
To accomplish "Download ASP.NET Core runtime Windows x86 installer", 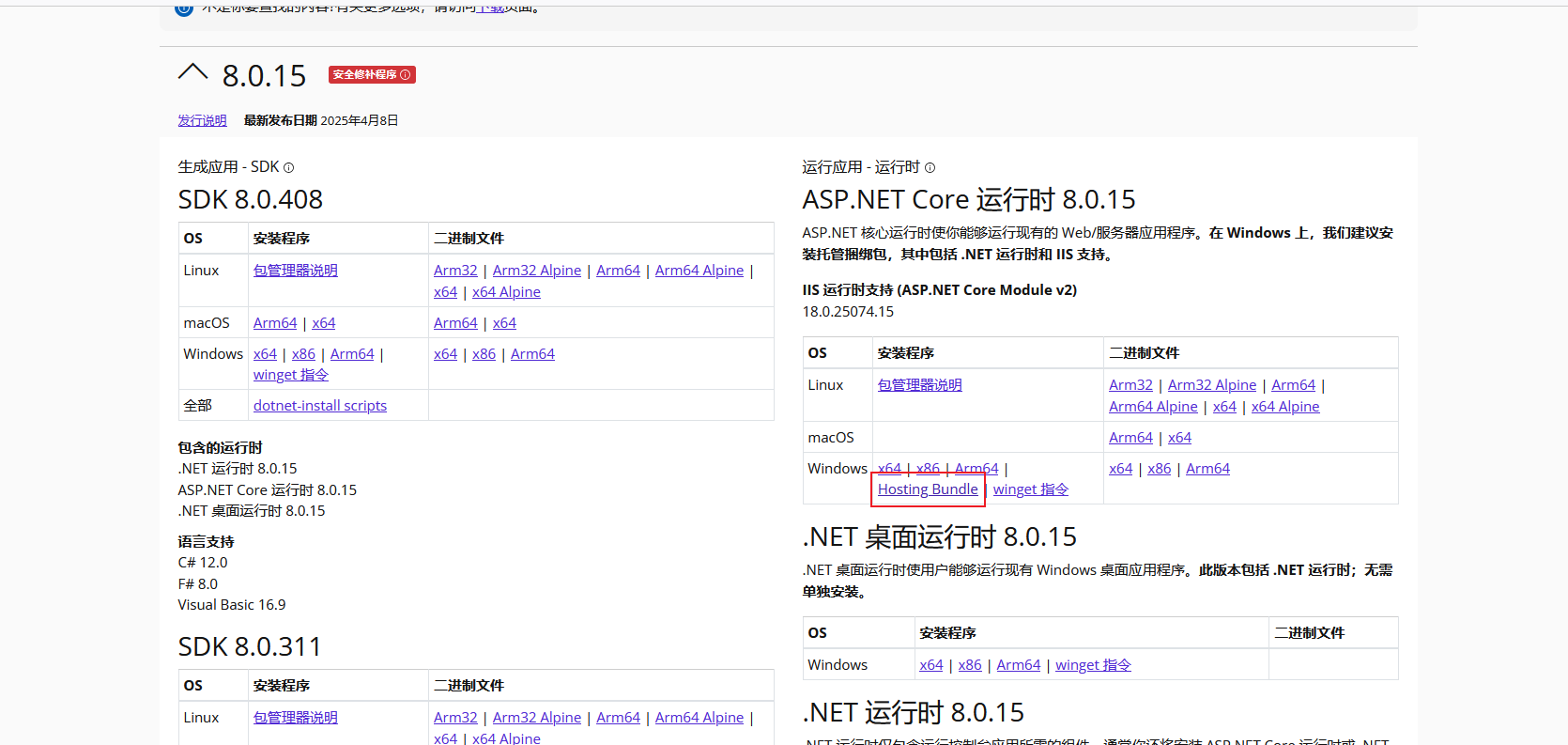I will 928,467.
